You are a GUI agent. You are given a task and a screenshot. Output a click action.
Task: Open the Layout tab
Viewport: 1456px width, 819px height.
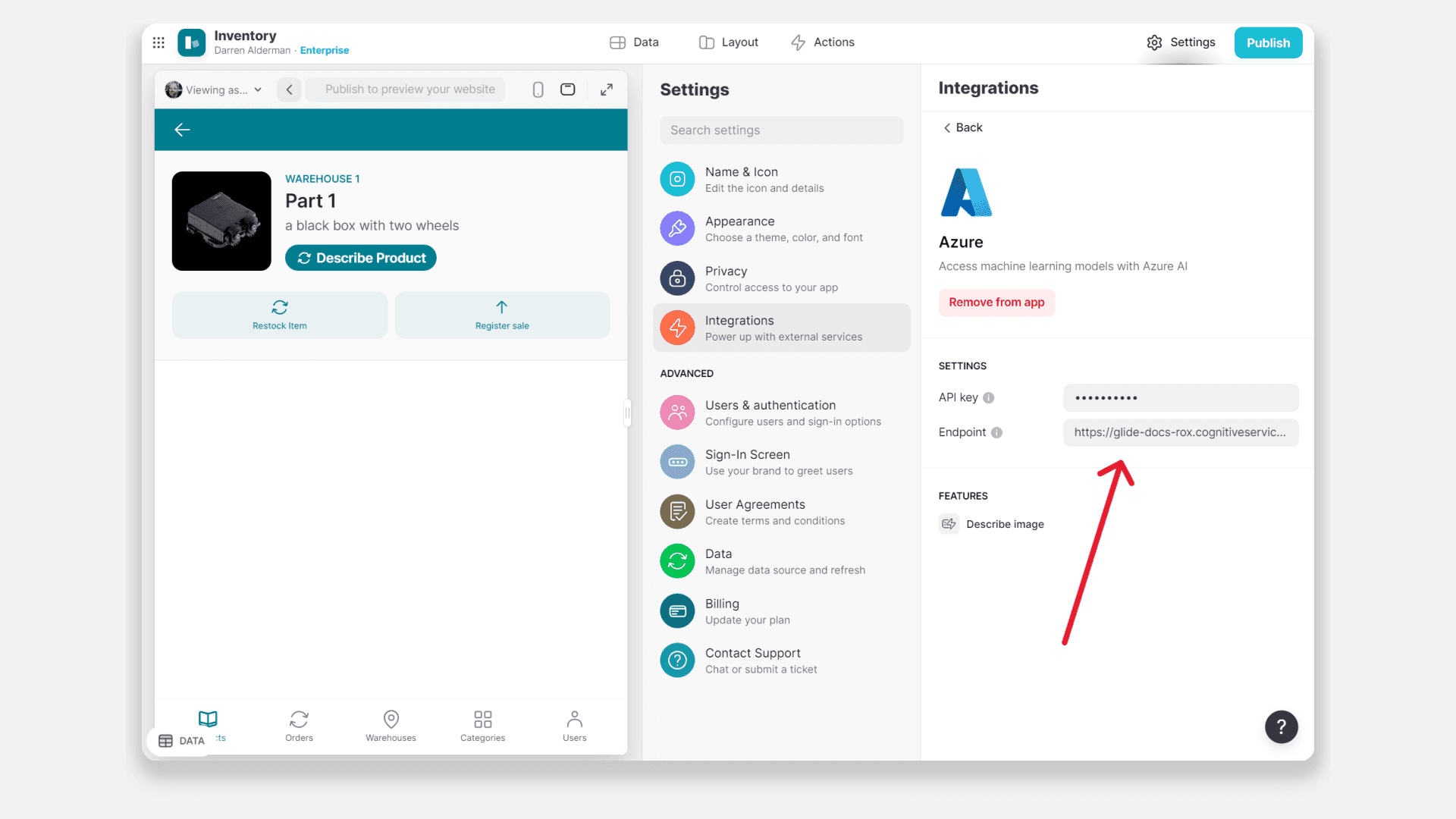pyautogui.click(x=728, y=42)
